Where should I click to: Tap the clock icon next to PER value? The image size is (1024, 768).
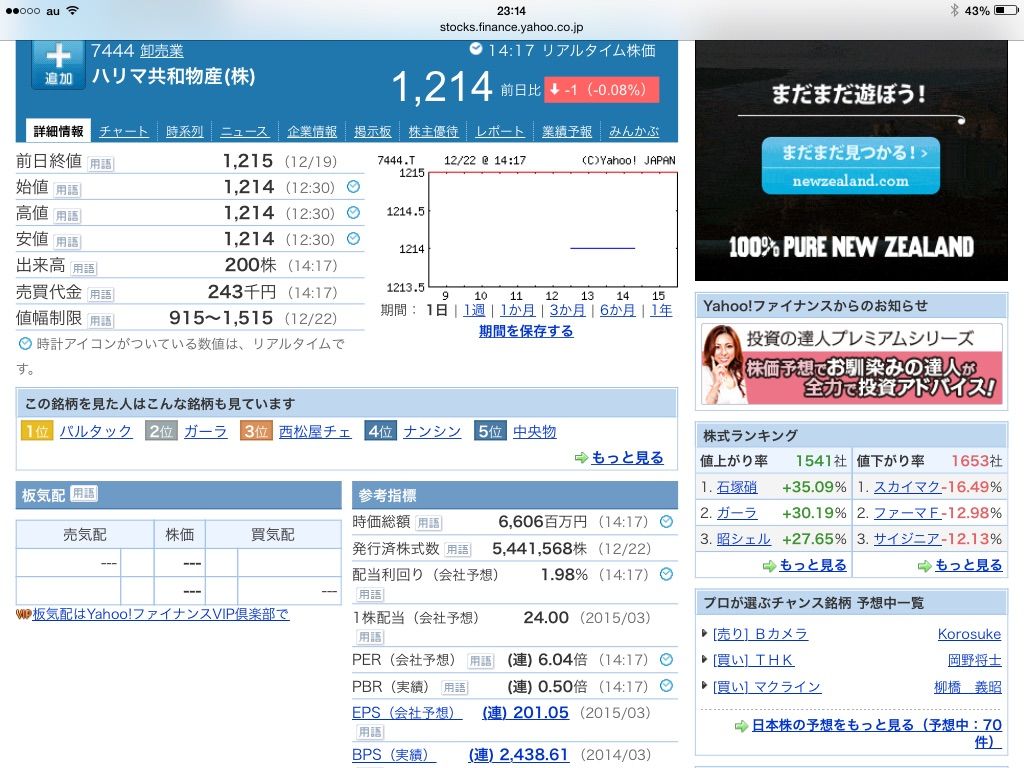pos(666,660)
